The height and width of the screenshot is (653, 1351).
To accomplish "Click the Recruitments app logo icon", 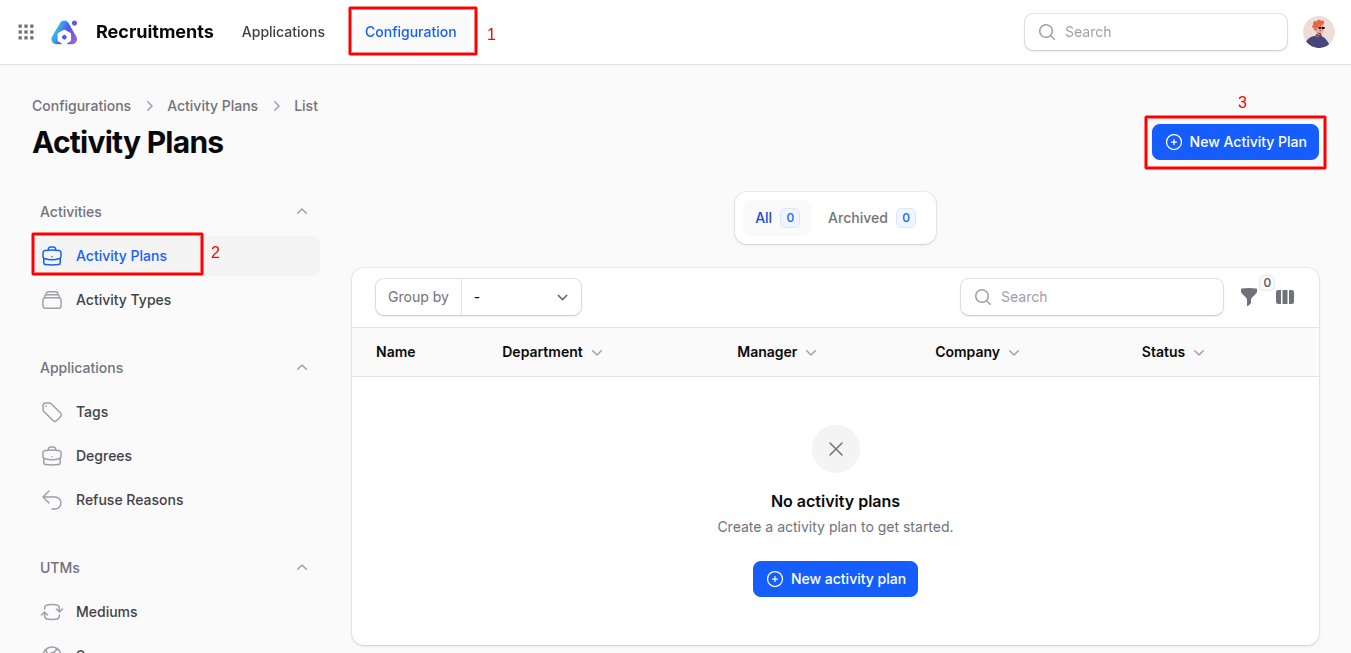I will coord(65,32).
